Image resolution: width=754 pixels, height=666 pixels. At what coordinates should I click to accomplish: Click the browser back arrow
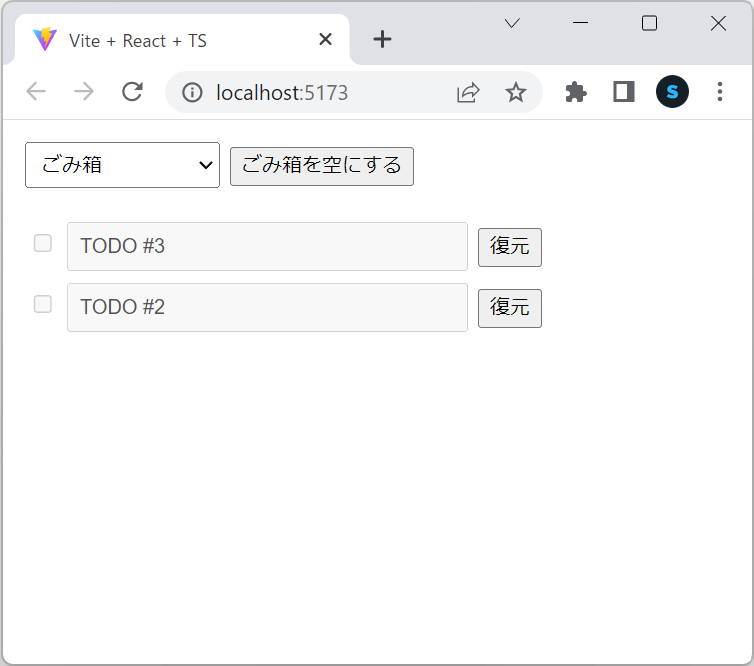(36, 91)
